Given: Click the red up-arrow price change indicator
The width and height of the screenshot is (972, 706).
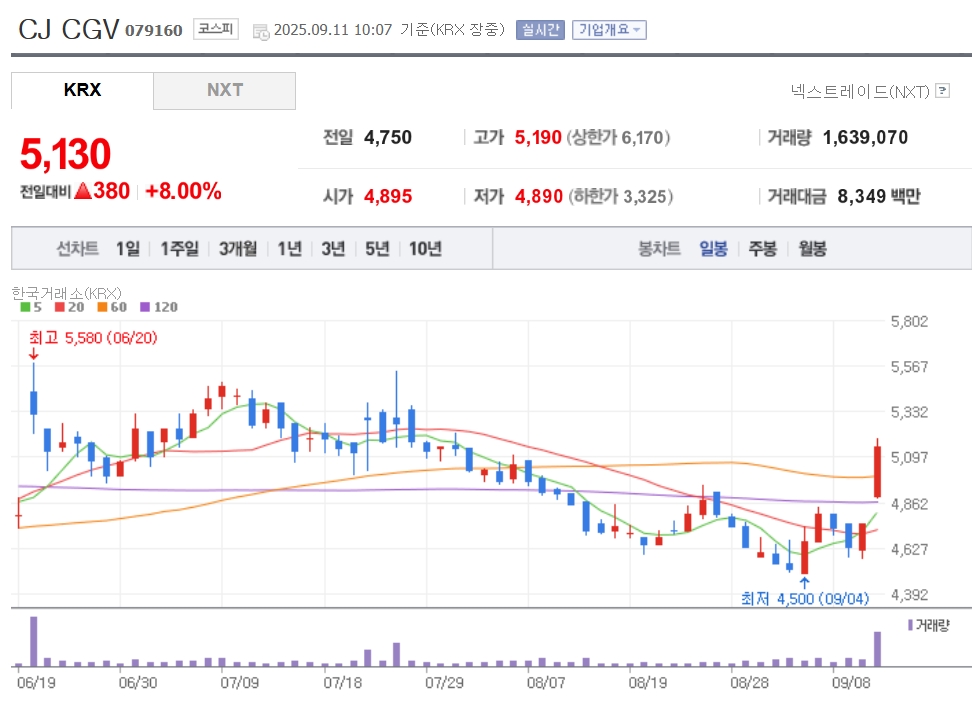Looking at the screenshot, I should coord(82,191).
